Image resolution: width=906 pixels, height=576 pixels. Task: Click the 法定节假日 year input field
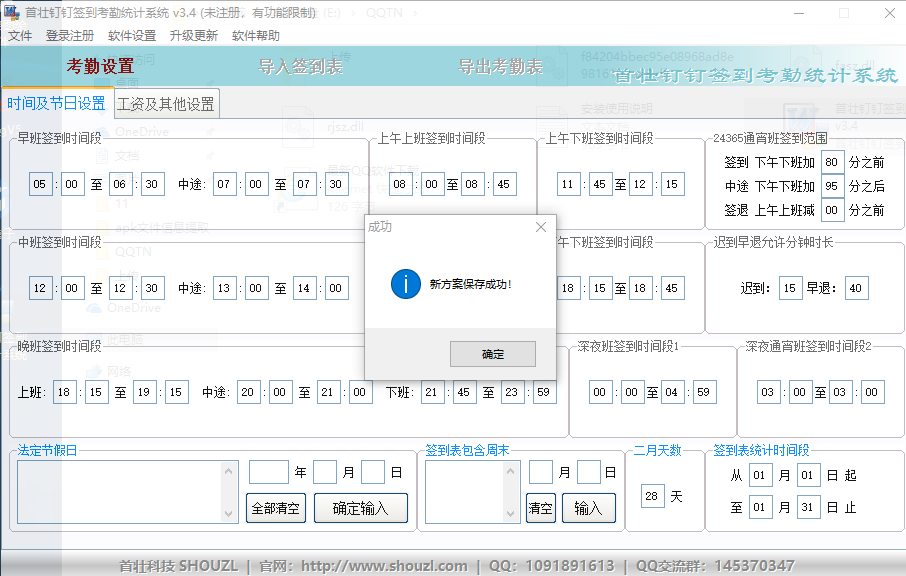[268, 472]
